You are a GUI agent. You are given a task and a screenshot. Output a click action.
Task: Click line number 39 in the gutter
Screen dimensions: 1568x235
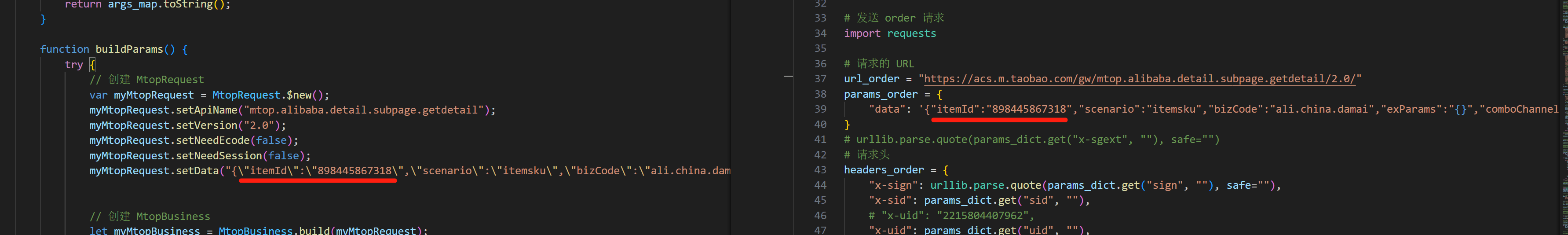[820, 110]
